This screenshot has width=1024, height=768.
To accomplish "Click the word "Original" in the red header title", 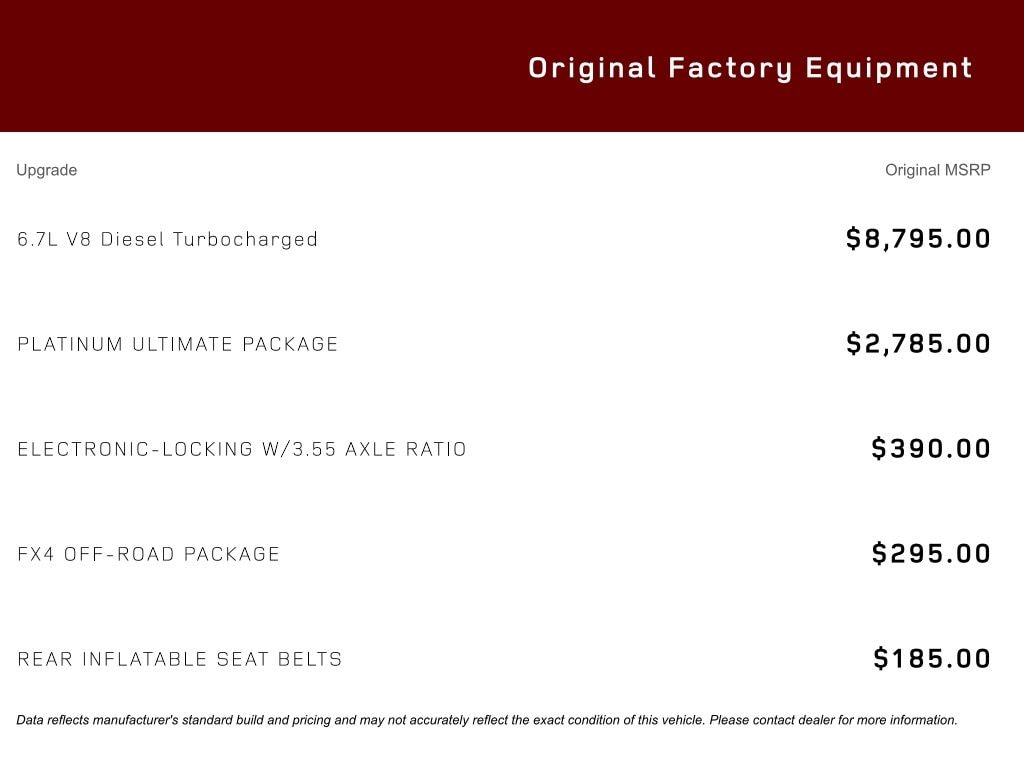I will (x=592, y=68).
